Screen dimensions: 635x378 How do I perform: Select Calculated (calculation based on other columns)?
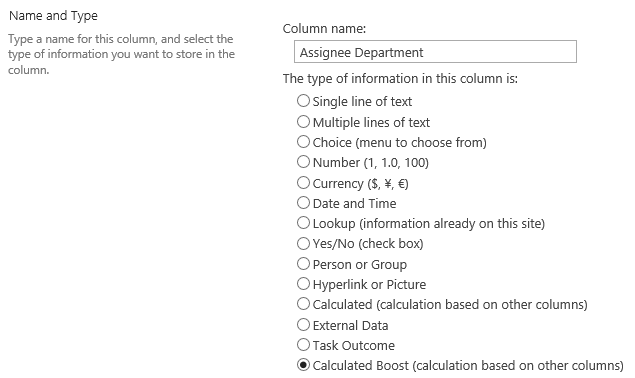(x=303, y=304)
